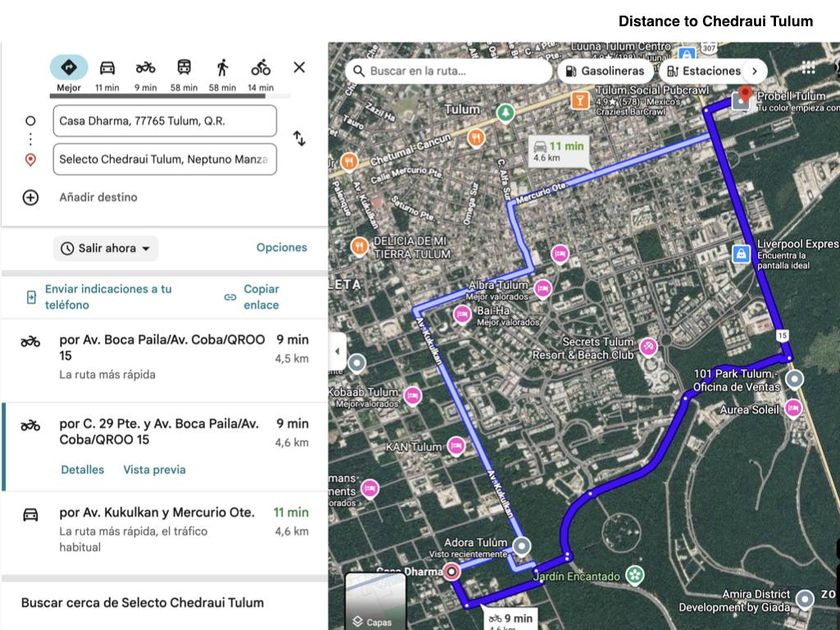
Task: Click Kobaab Tulum hotel pin
Action: [412, 396]
